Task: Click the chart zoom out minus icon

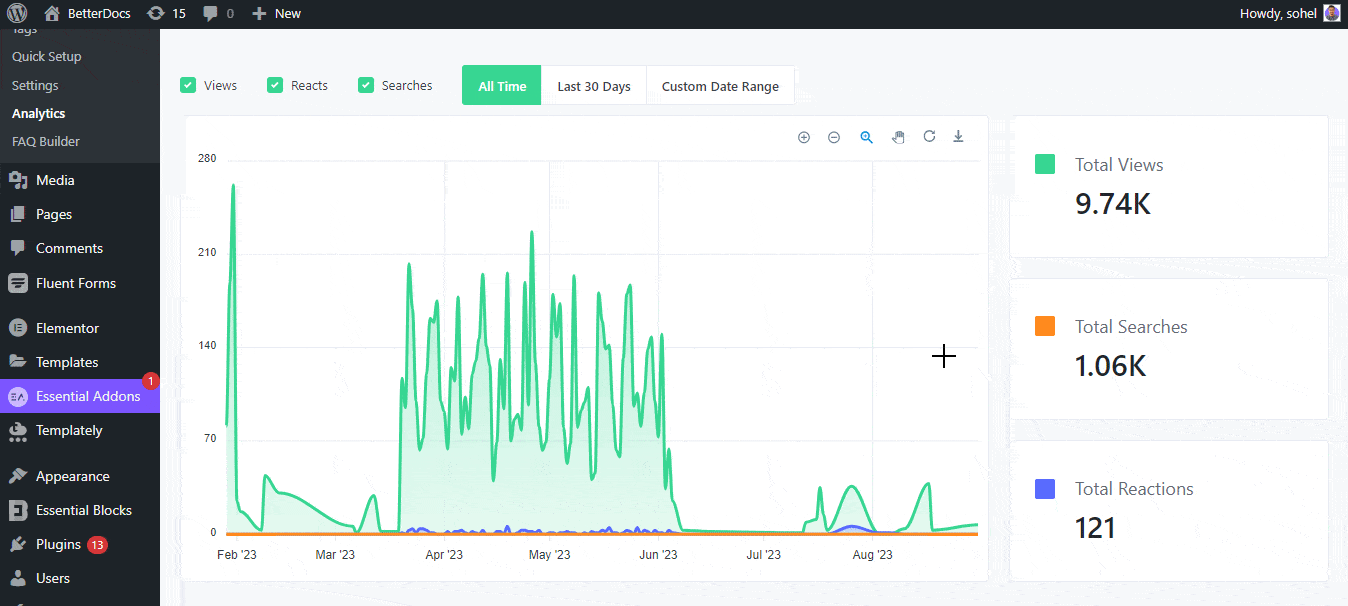Action: point(834,137)
